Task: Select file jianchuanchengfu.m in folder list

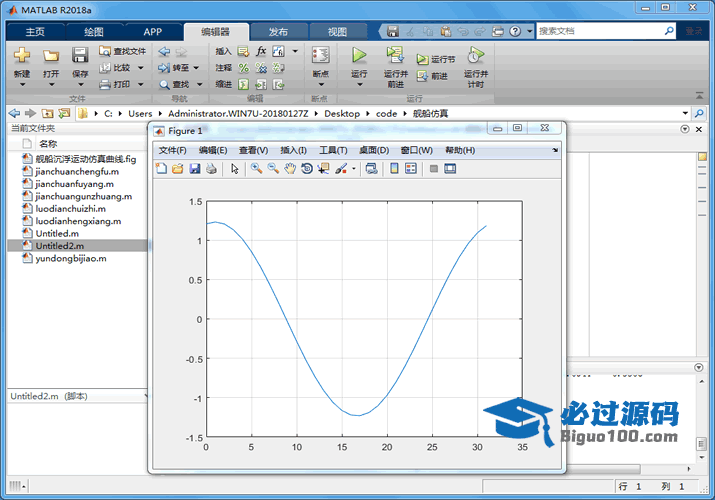Action: [x=78, y=171]
